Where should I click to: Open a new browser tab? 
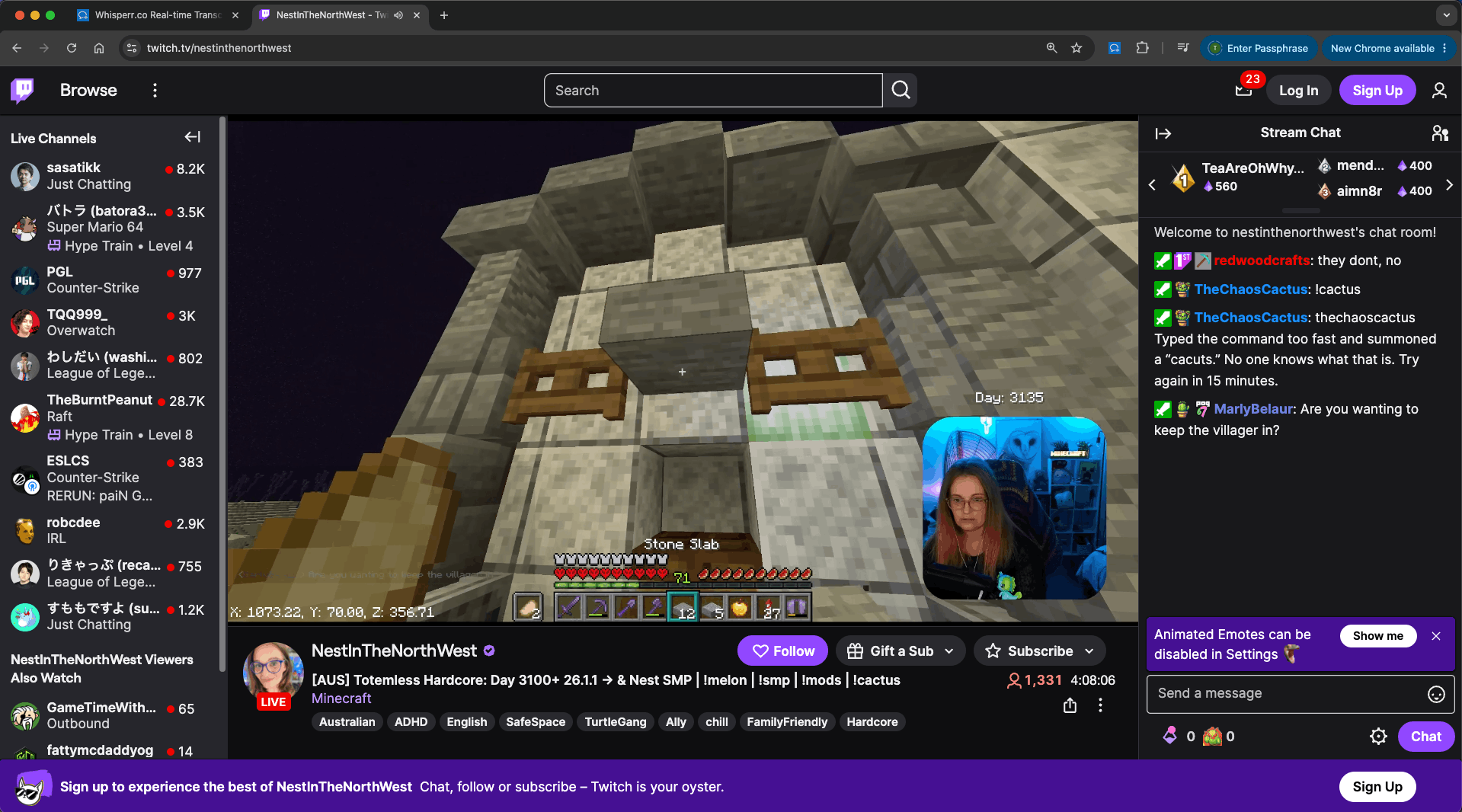443,15
